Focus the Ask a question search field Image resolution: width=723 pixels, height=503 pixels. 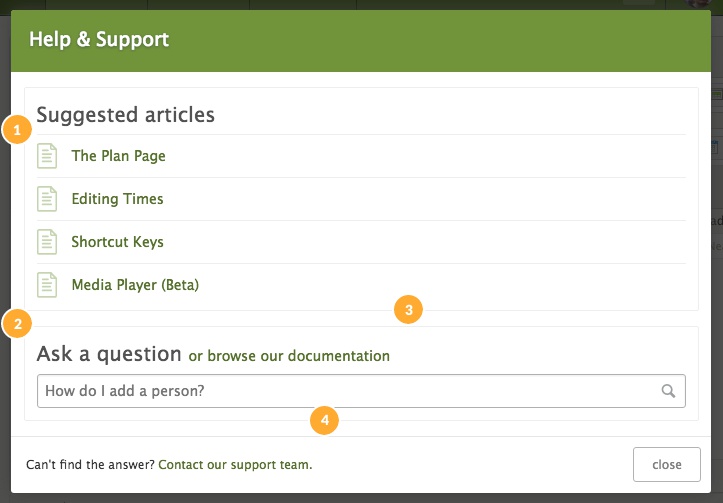coord(361,391)
